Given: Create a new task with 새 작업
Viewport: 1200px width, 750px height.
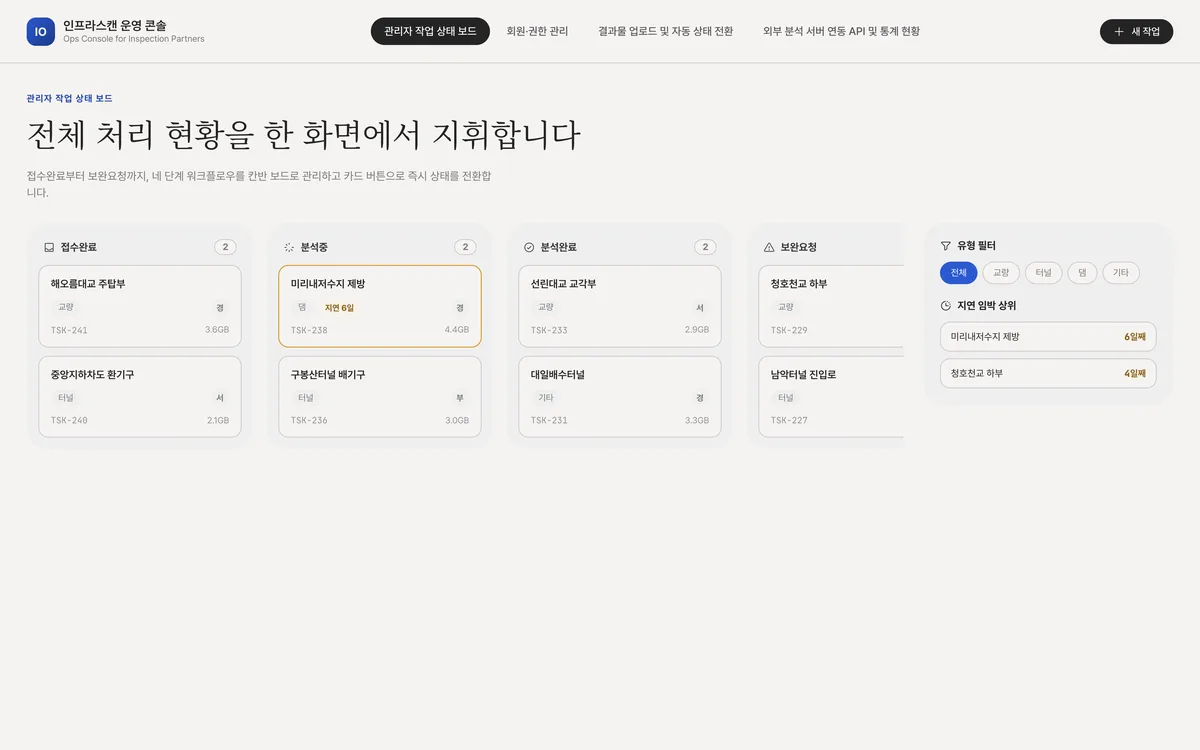Looking at the screenshot, I should pos(1136,31).
